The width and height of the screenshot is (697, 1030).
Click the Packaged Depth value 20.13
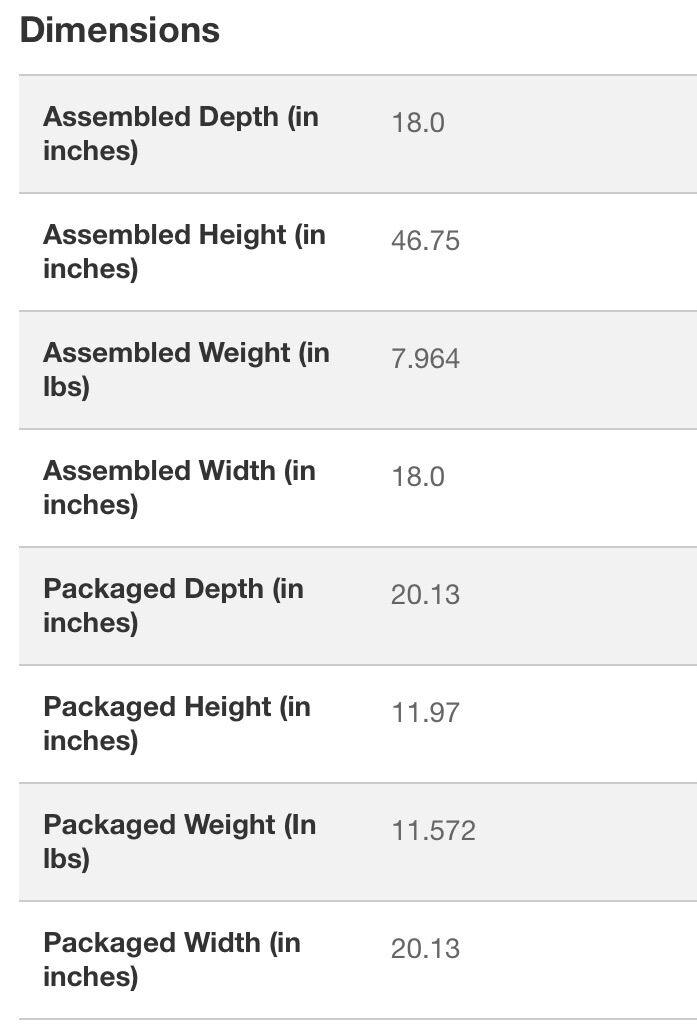pyautogui.click(x=425, y=595)
